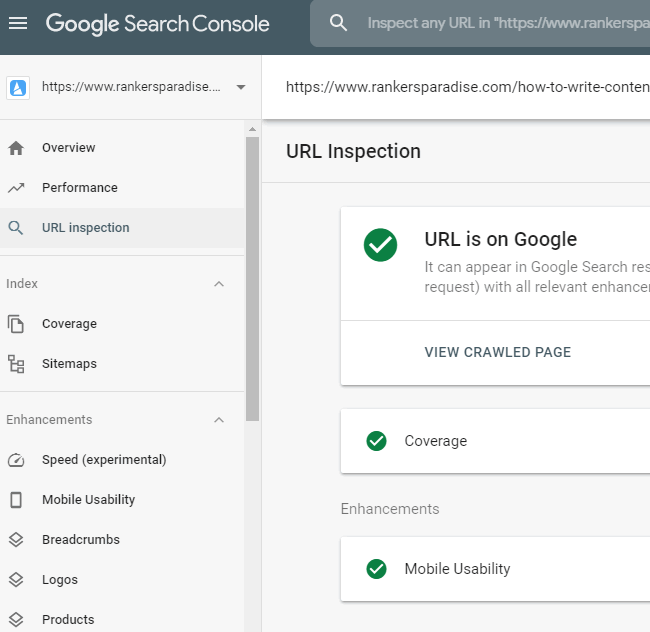Click the Coverage pages icon in sidebar
650x632 pixels.
(x=16, y=324)
